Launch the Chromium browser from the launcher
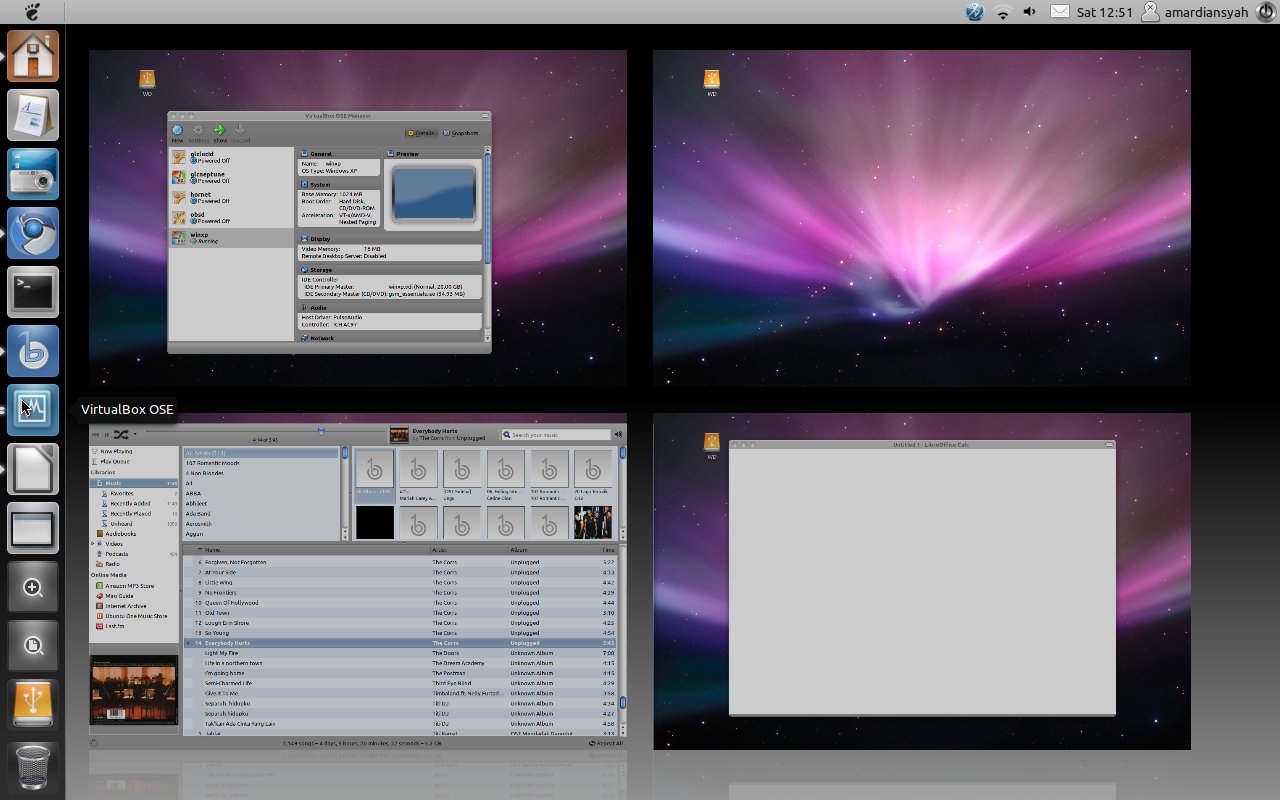The width and height of the screenshot is (1280, 800). tap(33, 233)
